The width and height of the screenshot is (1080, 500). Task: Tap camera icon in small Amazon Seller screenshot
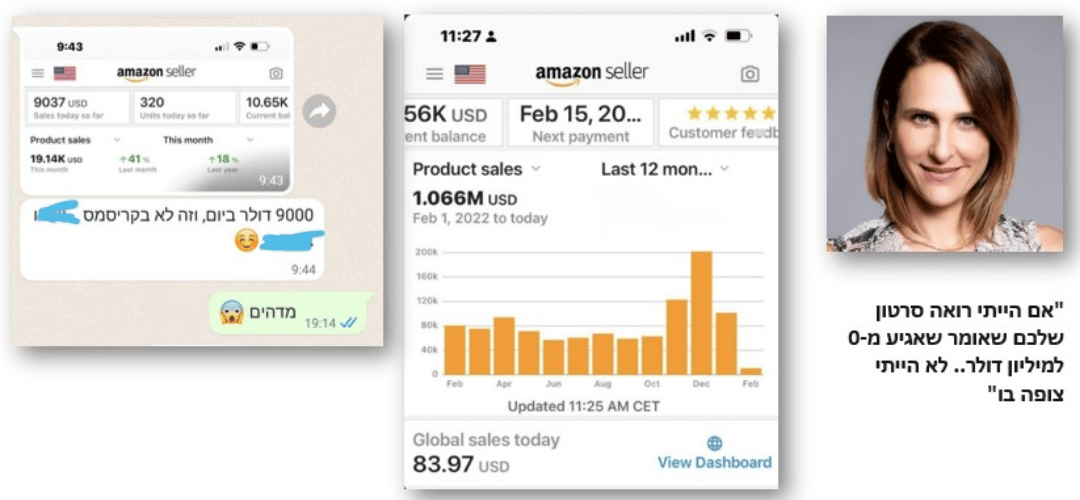(276, 73)
